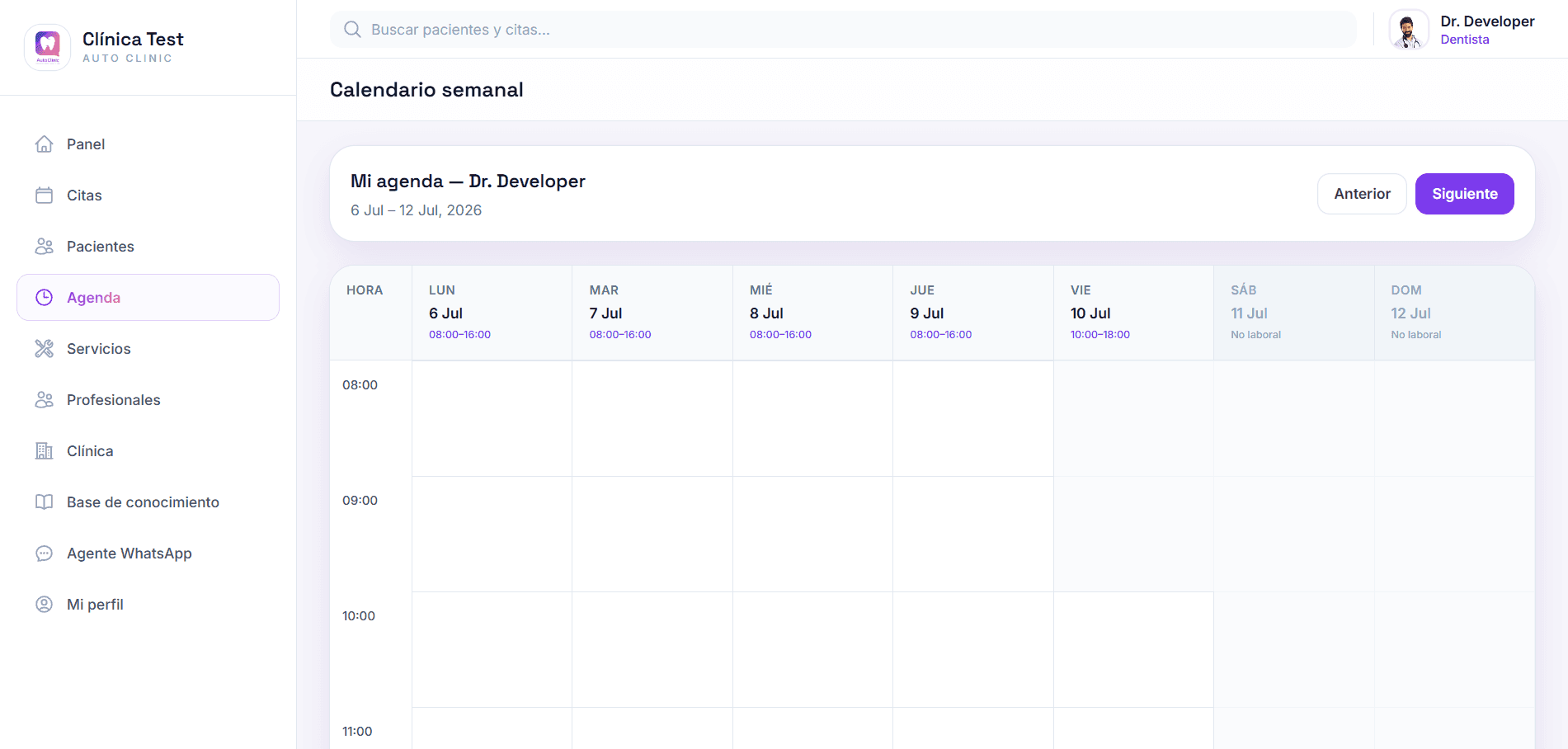Select the SÁB 11 Jul column header
1568x749 pixels.
pyautogui.click(x=1294, y=313)
